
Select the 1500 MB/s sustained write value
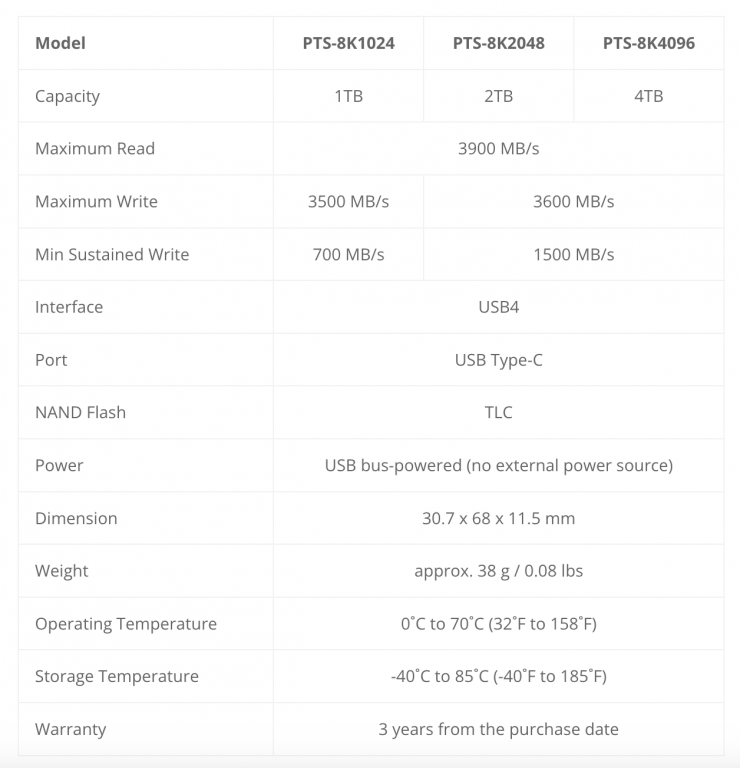(x=573, y=254)
